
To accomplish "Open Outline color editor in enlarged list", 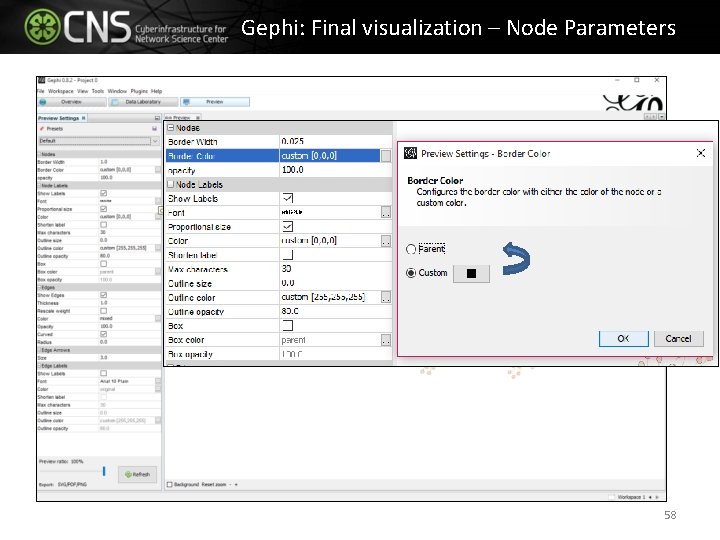I will click(x=386, y=298).
